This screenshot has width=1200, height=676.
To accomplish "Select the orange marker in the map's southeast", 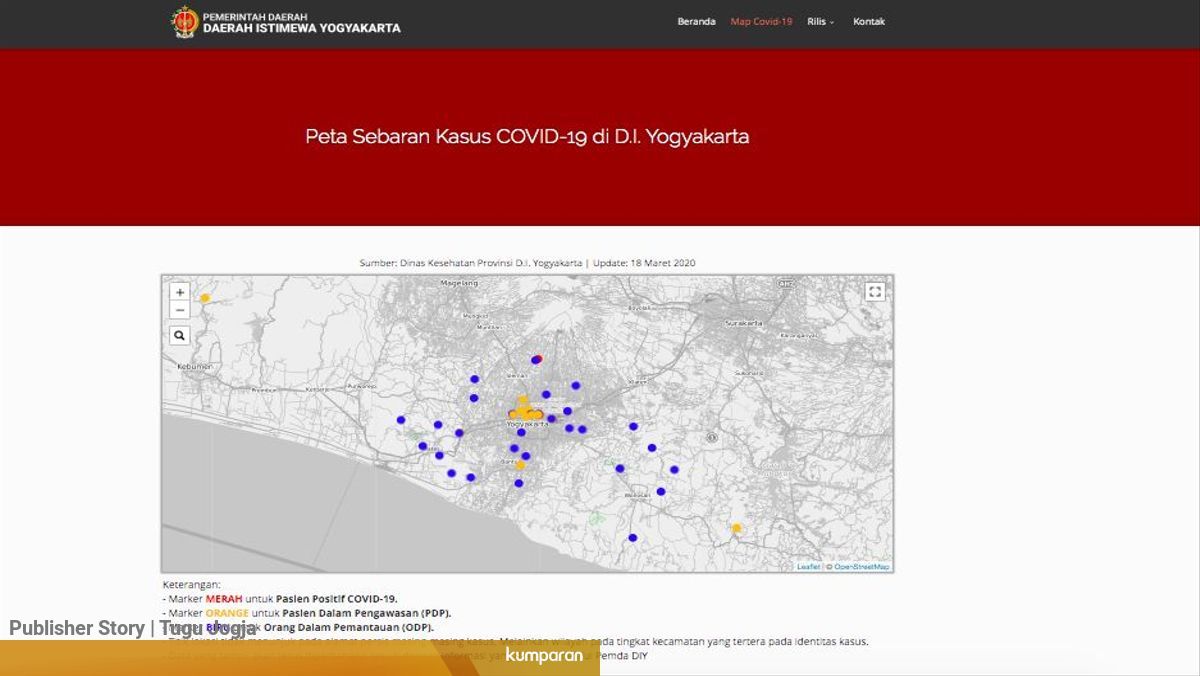I will (736, 528).
